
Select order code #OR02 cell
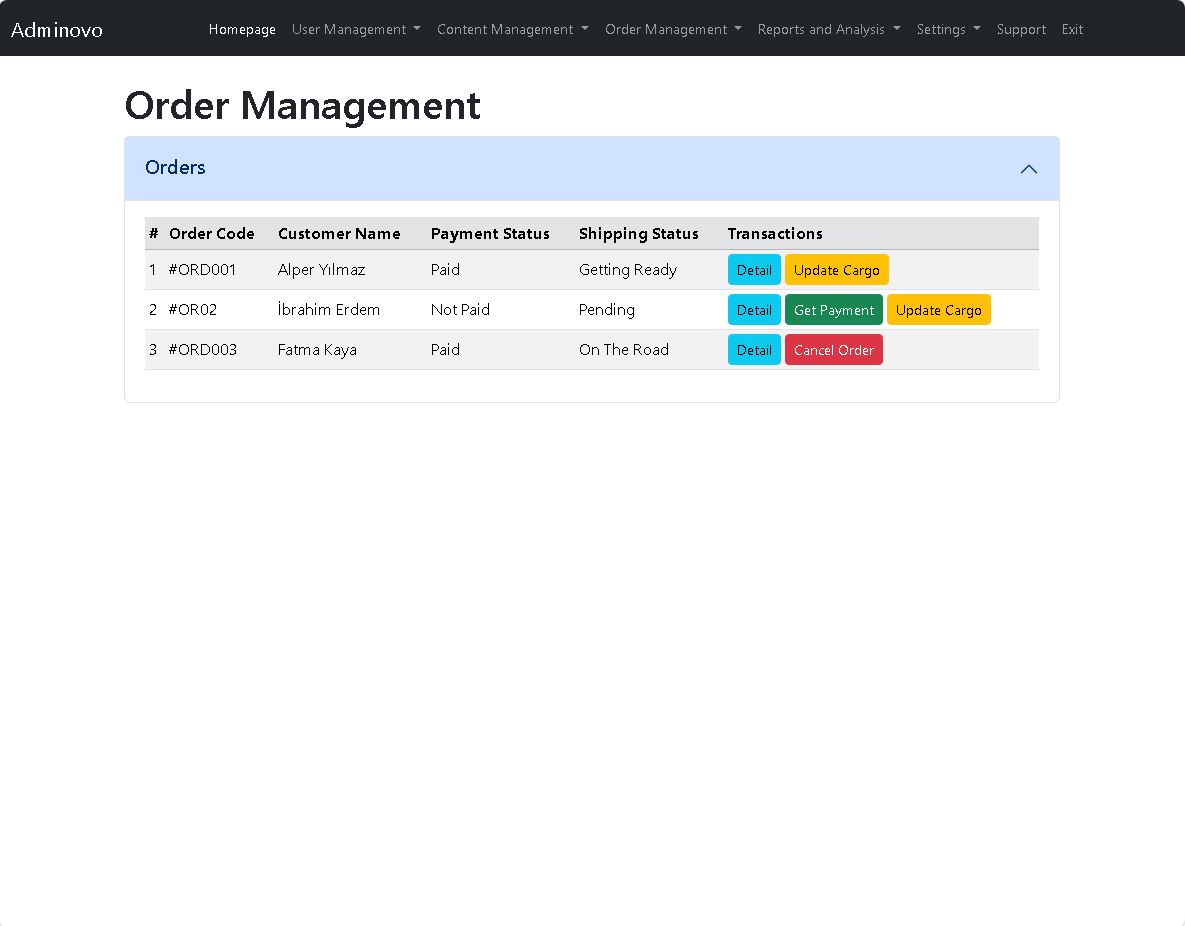point(193,310)
